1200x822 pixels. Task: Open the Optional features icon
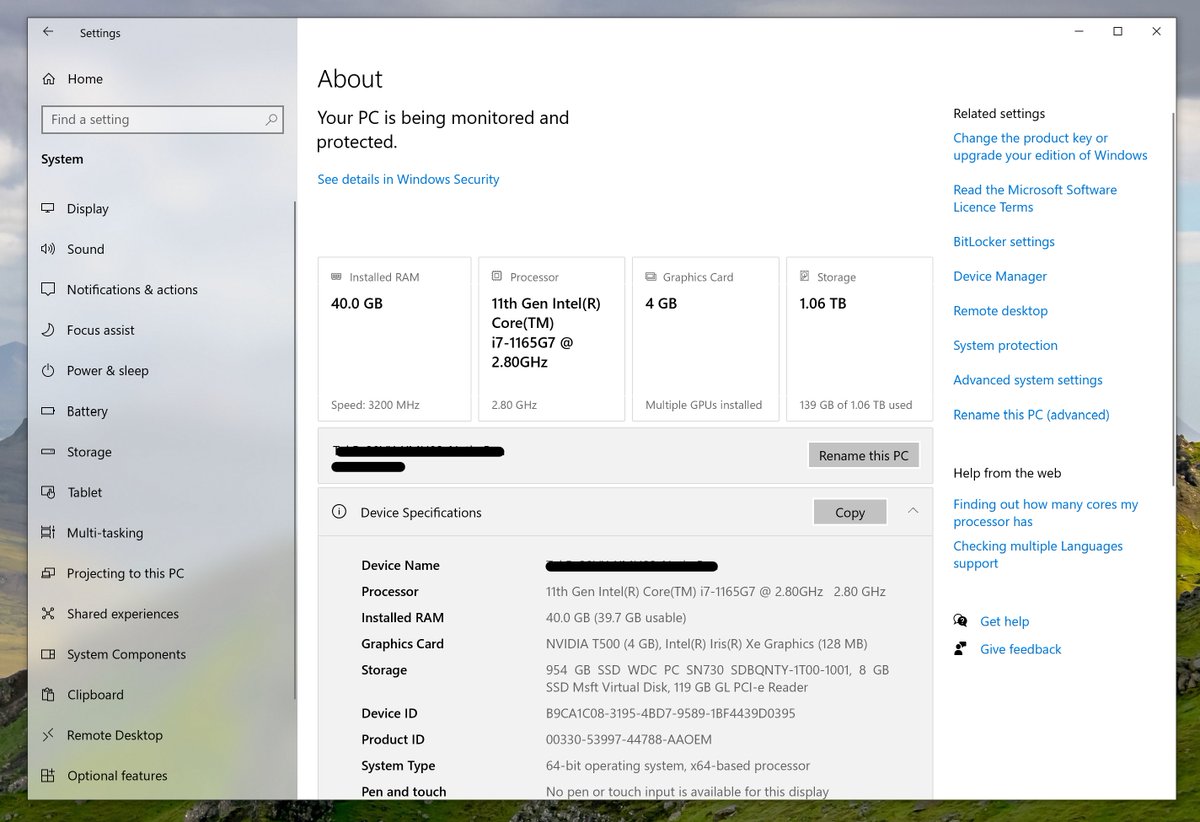48,776
